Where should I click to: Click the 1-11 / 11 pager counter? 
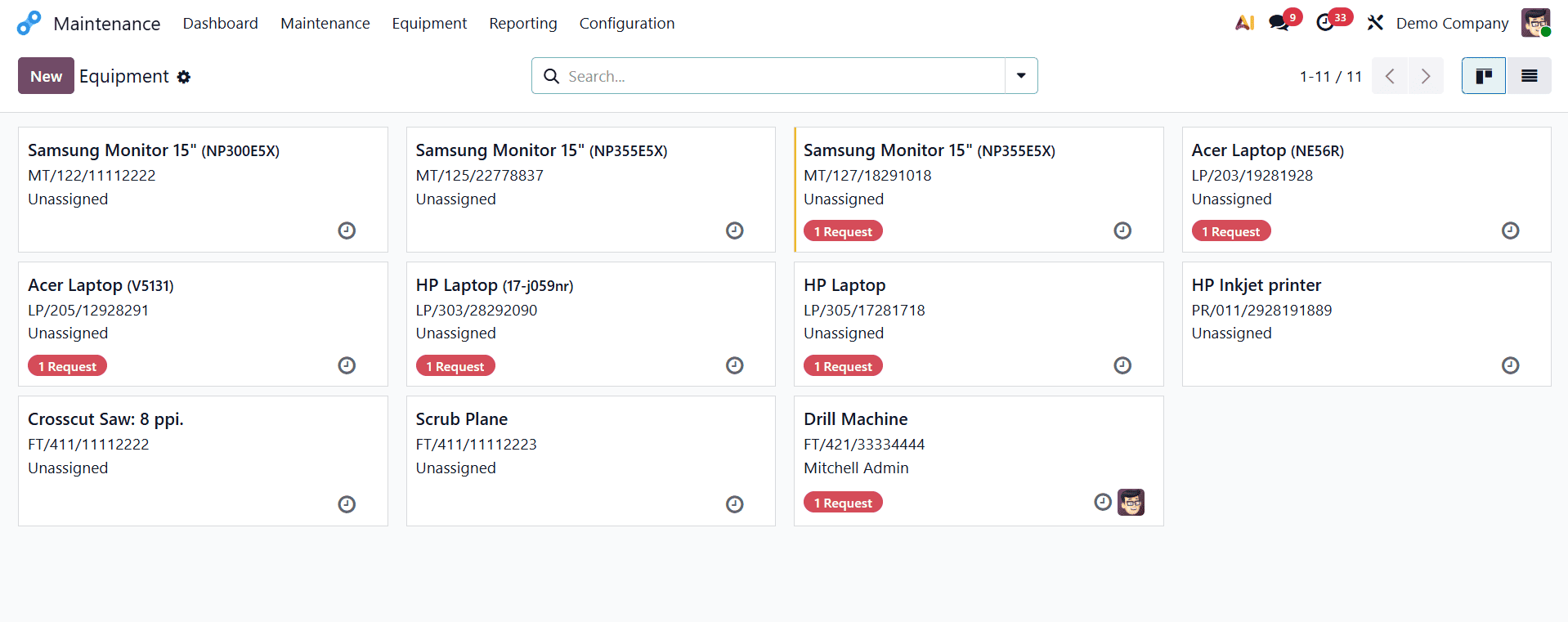pos(1331,76)
